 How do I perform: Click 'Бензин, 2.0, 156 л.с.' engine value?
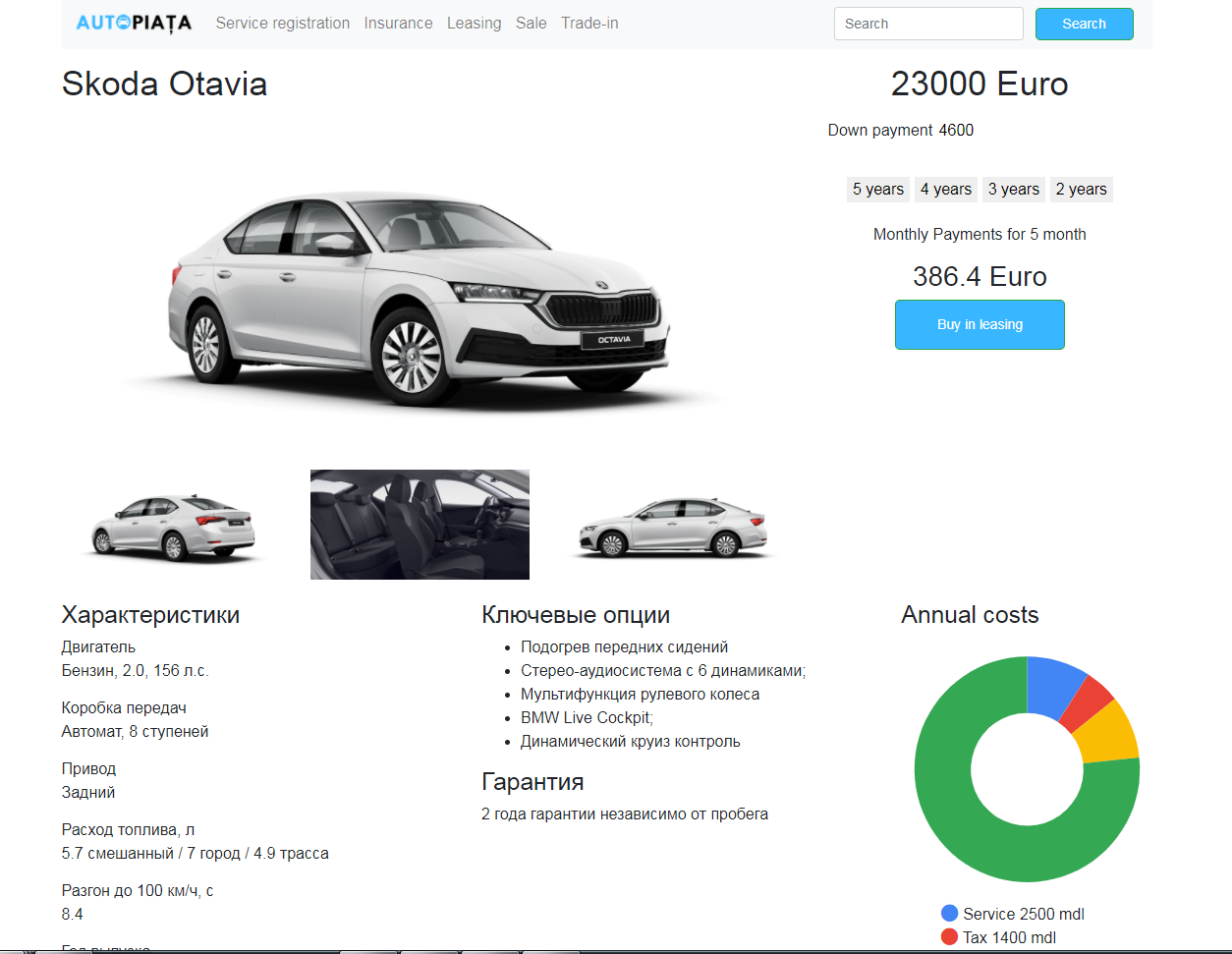(136, 670)
